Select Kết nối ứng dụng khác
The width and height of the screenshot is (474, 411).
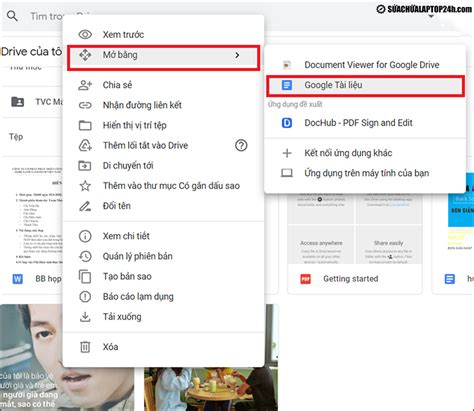click(365, 153)
